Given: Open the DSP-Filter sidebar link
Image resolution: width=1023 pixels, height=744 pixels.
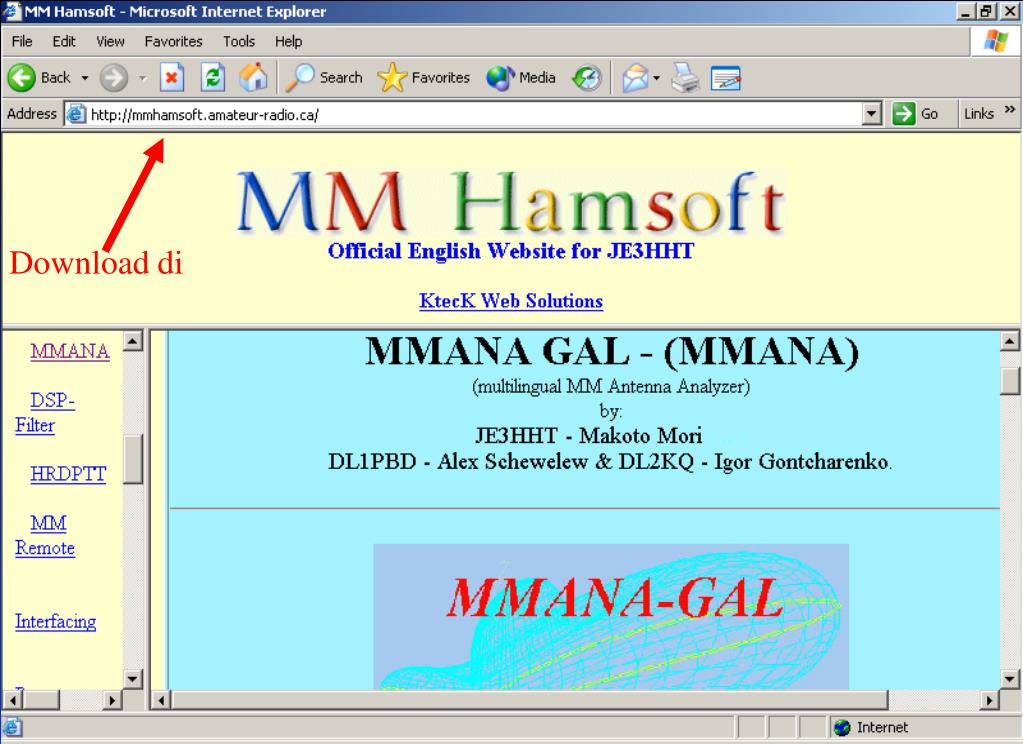Looking at the screenshot, I should pos(45,412).
